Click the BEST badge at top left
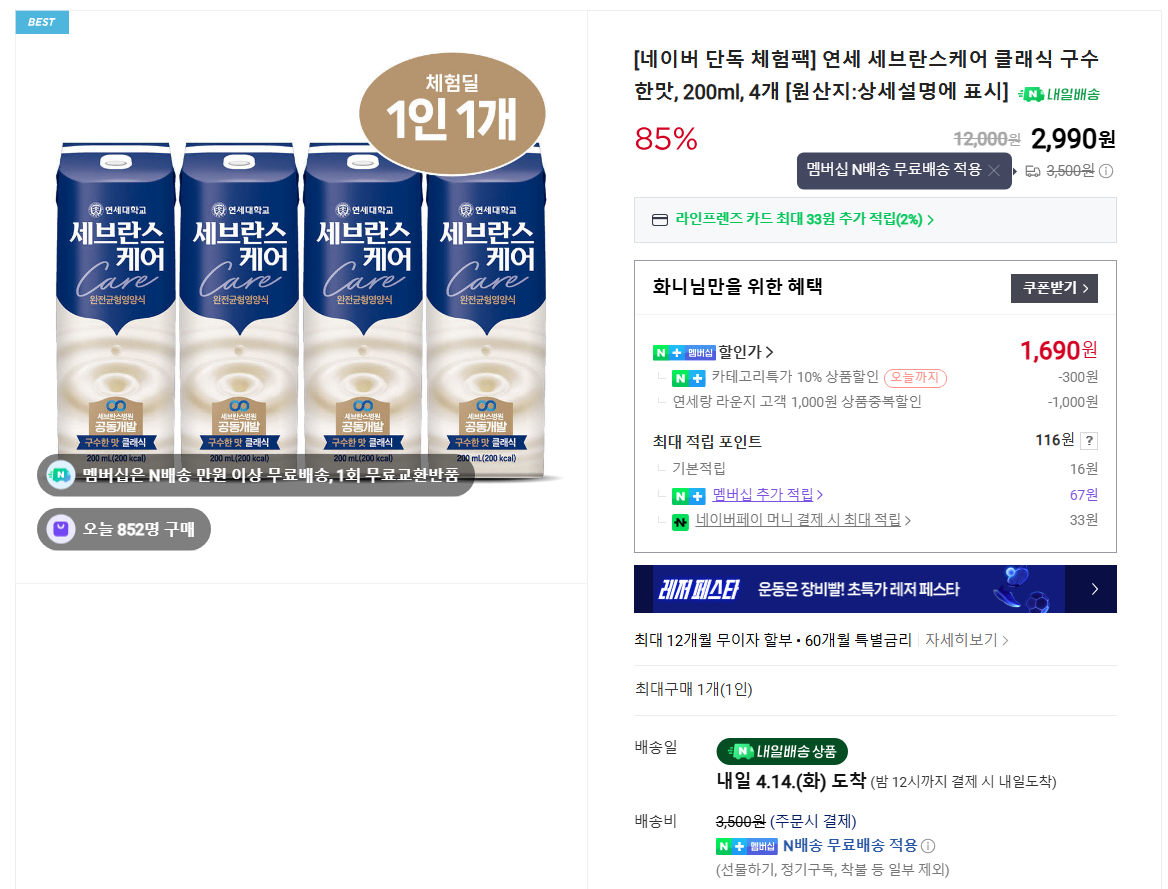 pyautogui.click(x=41, y=21)
